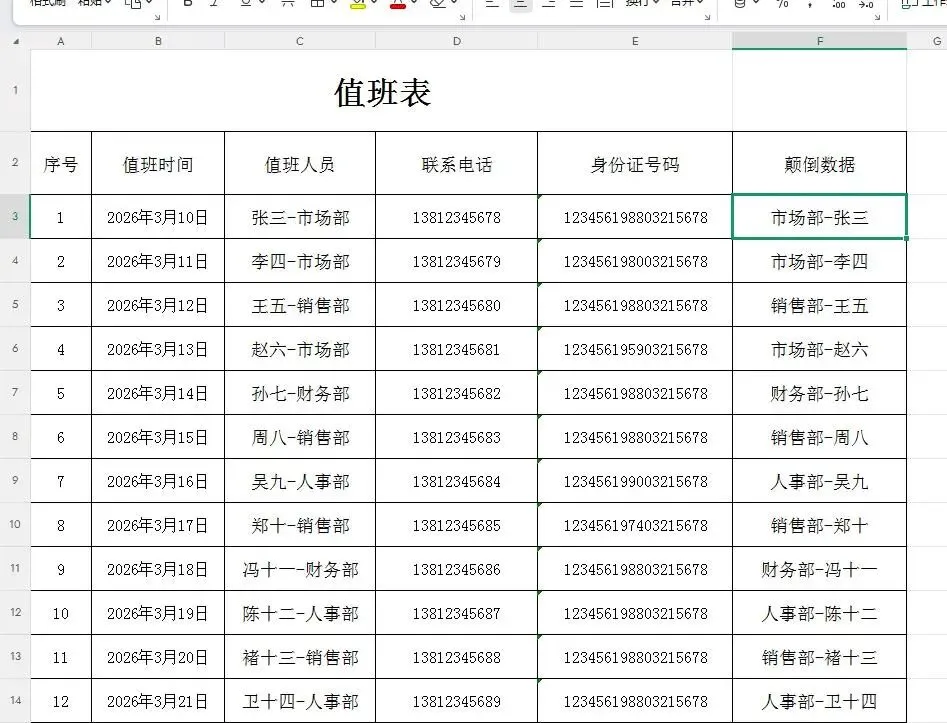This screenshot has height=723, width=947.
Task: Open the number format group dialog launcher arrow
Action: pyautogui.click(x=877, y=18)
